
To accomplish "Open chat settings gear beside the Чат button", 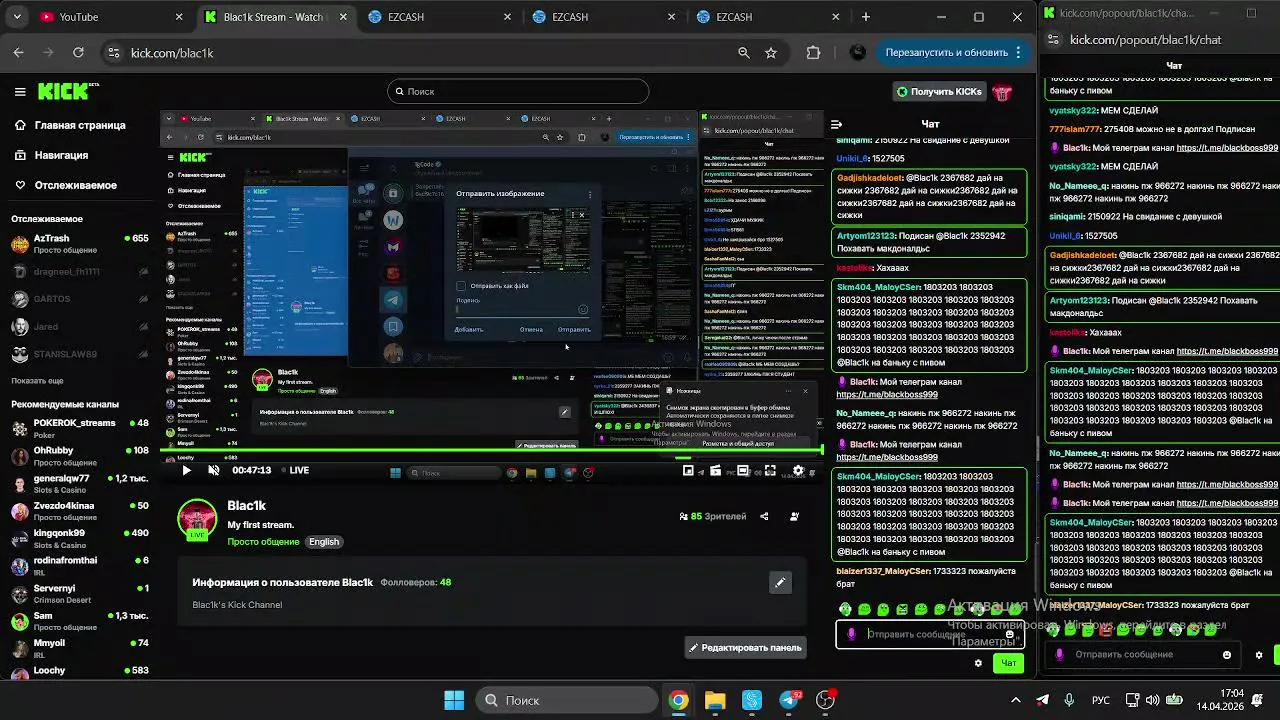I will pyautogui.click(x=978, y=663).
